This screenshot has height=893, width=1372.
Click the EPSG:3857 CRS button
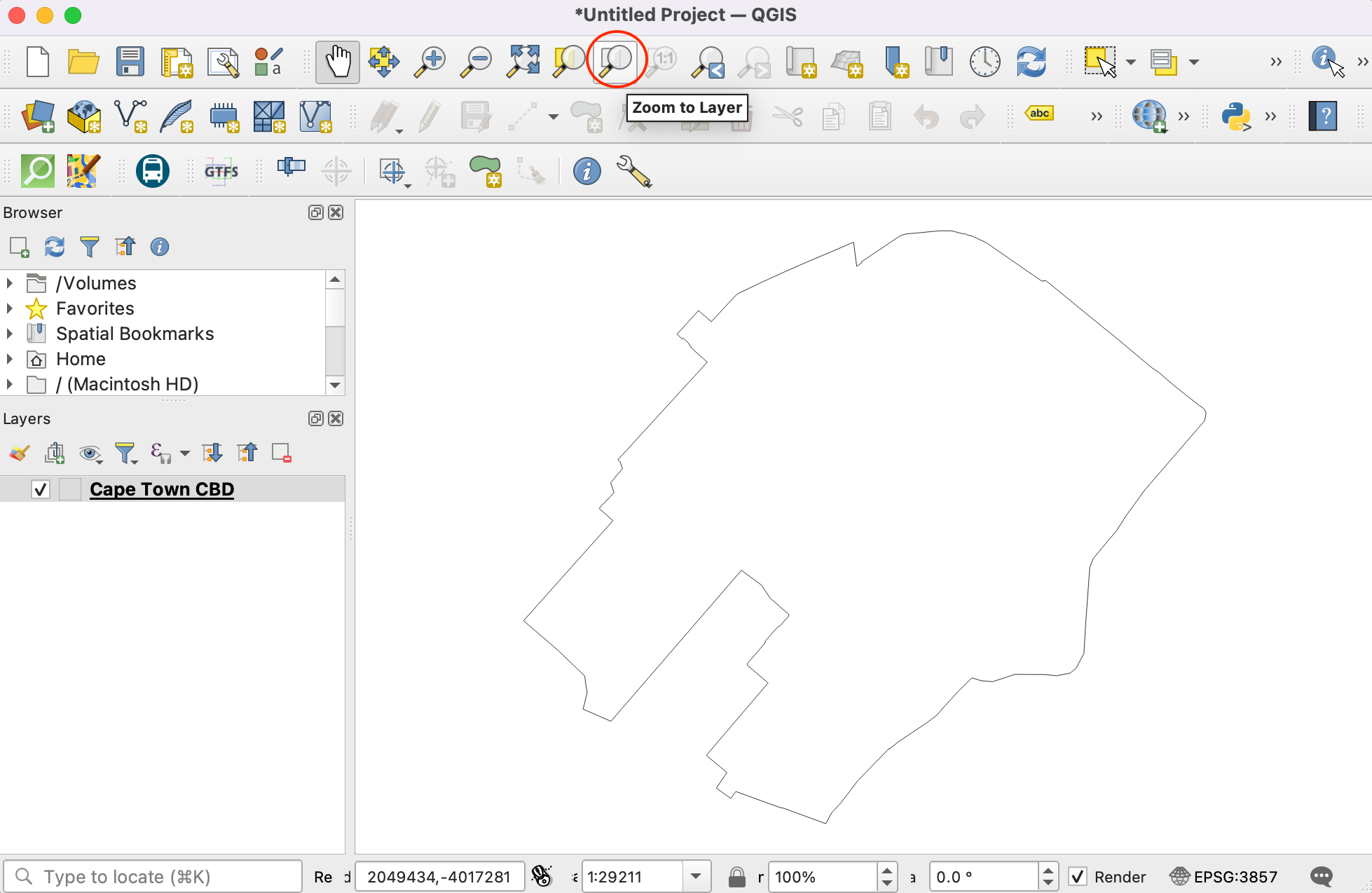[1224, 876]
